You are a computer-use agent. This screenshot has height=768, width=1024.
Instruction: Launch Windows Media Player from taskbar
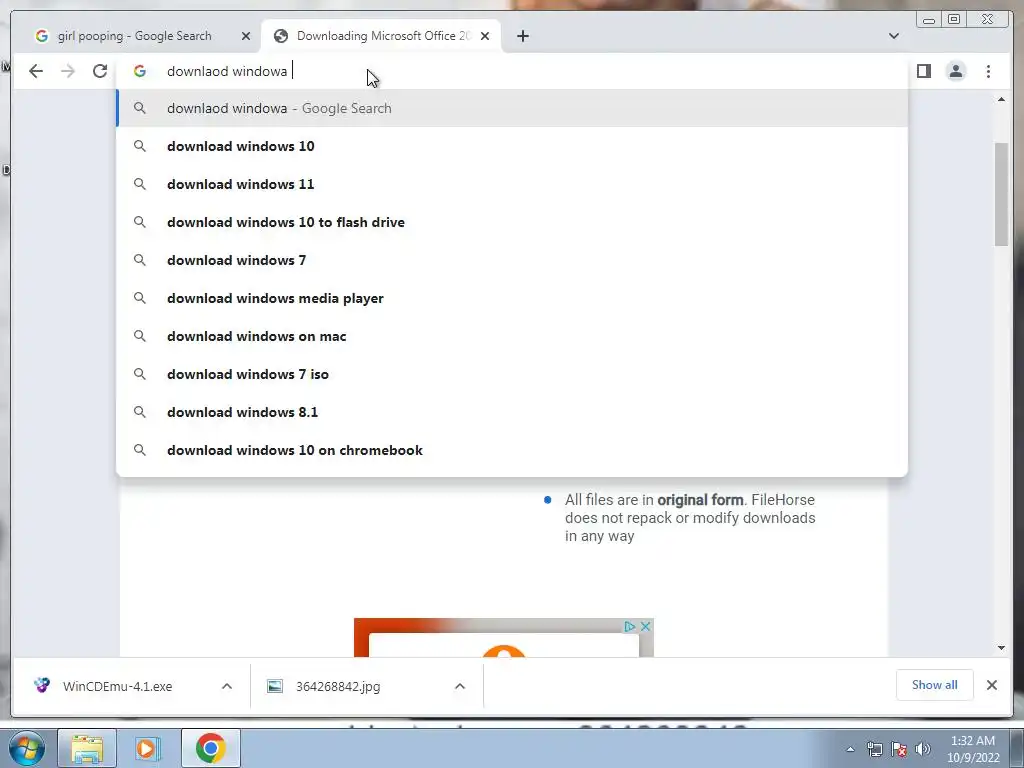coord(148,748)
